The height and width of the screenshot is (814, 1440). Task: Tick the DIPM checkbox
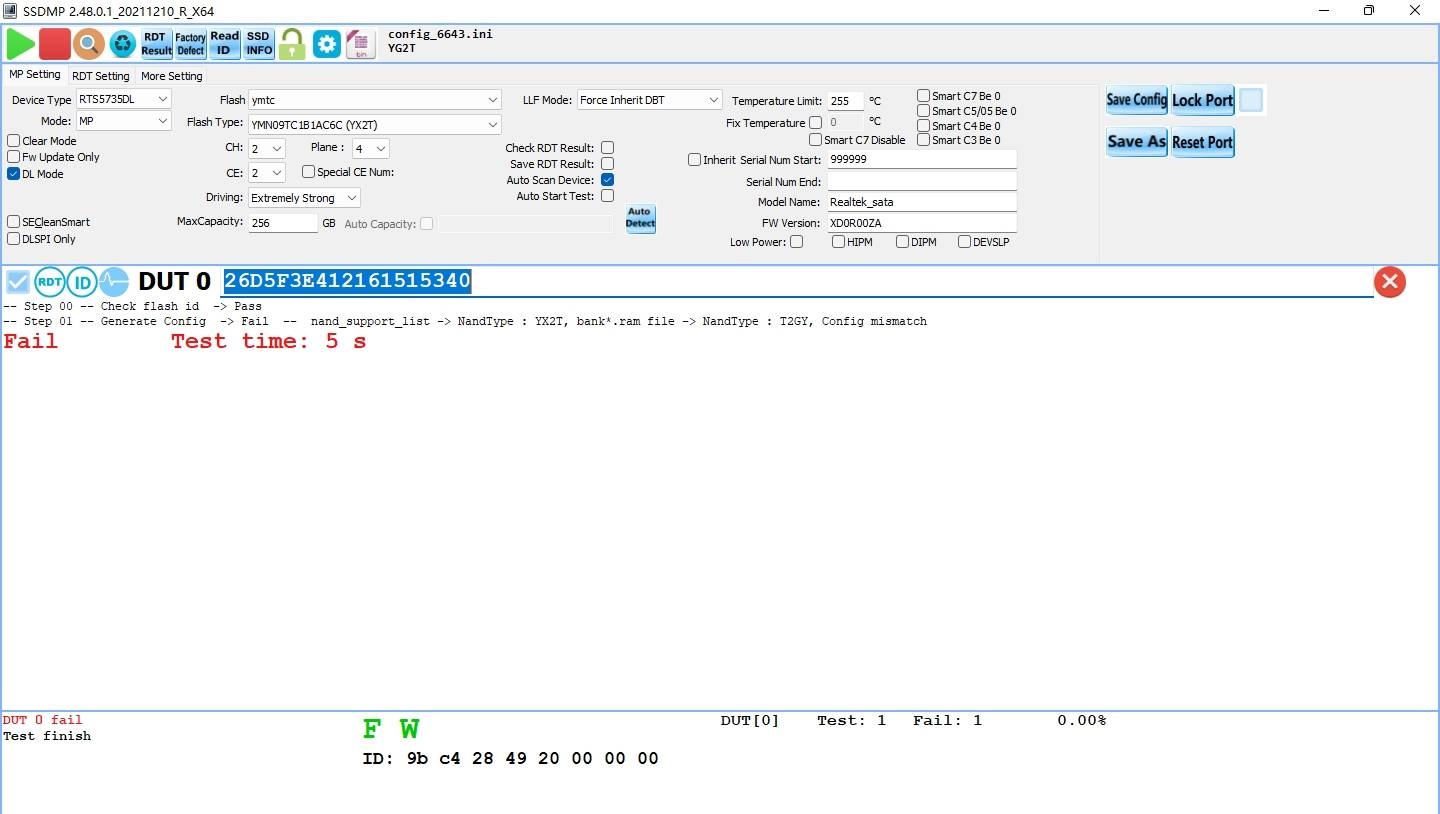point(903,242)
